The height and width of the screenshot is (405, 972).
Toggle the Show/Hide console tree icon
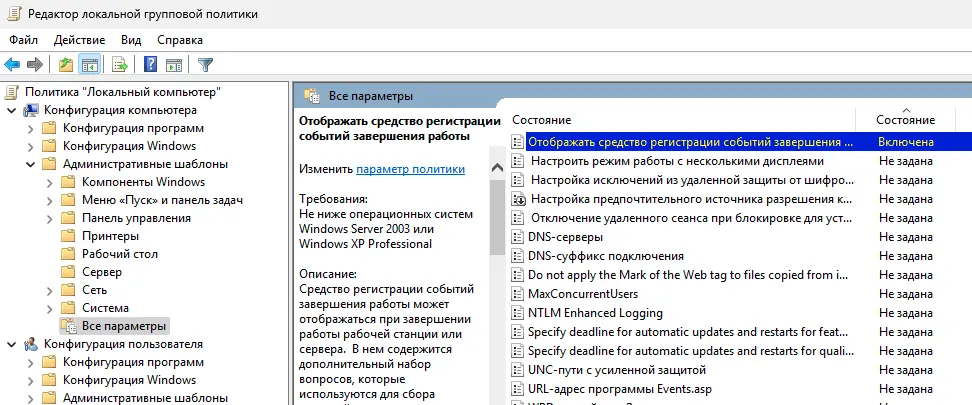click(90, 65)
